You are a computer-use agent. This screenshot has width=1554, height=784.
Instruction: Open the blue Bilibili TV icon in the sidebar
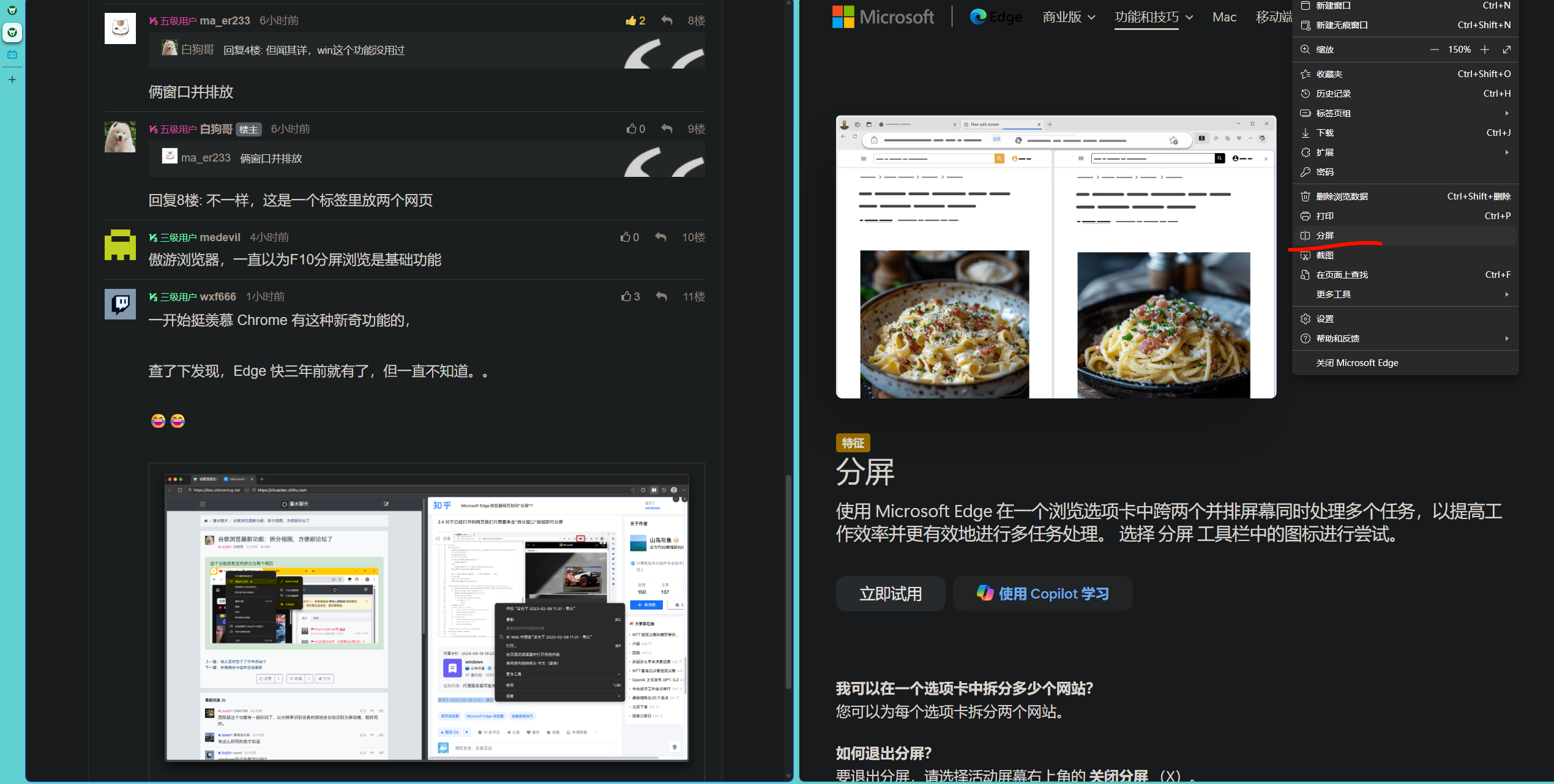coord(12,54)
